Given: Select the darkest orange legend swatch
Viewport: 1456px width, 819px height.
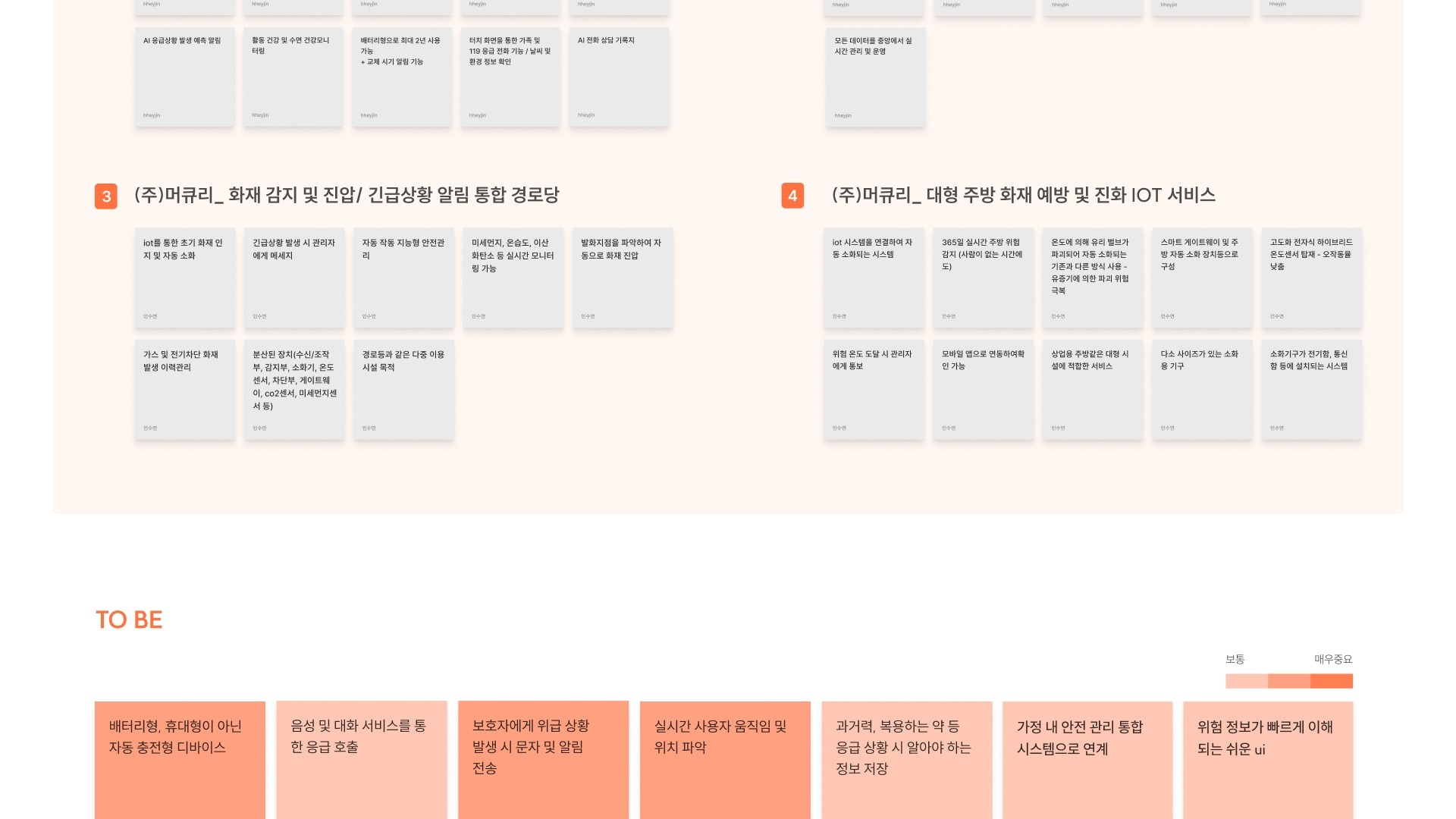Looking at the screenshot, I should (1332, 681).
